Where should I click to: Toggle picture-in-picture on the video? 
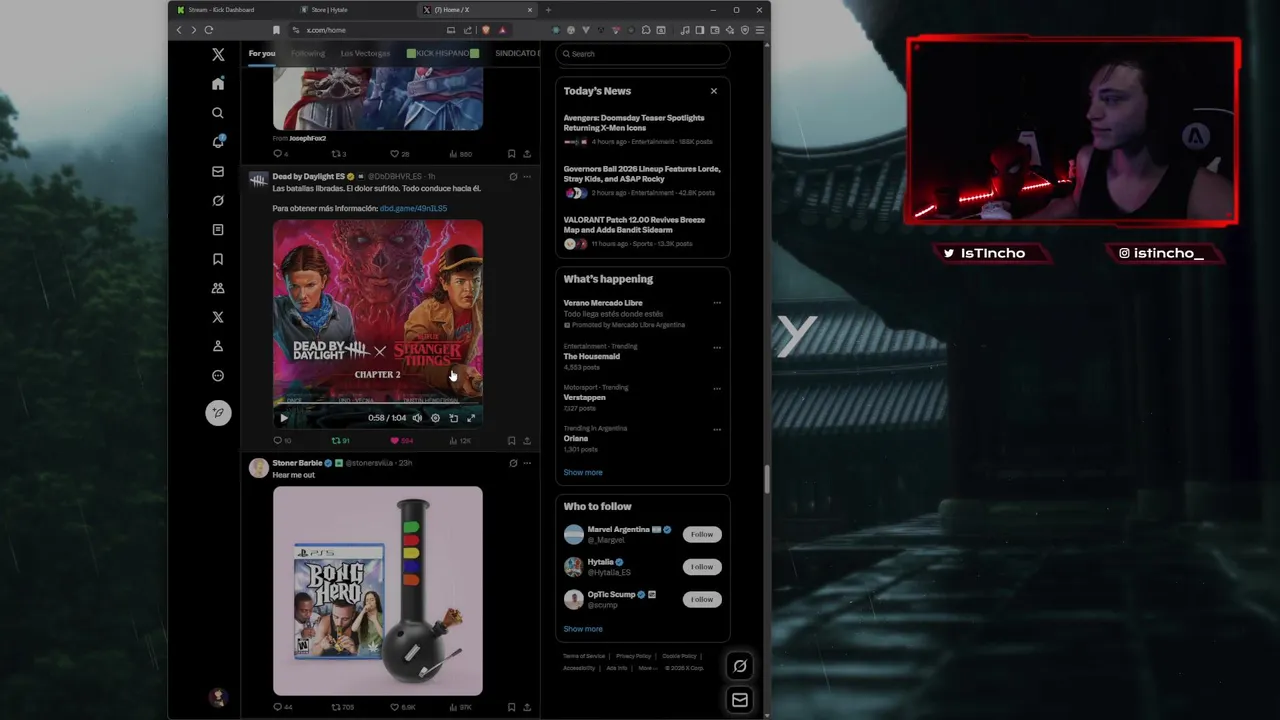click(x=453, y=418)
